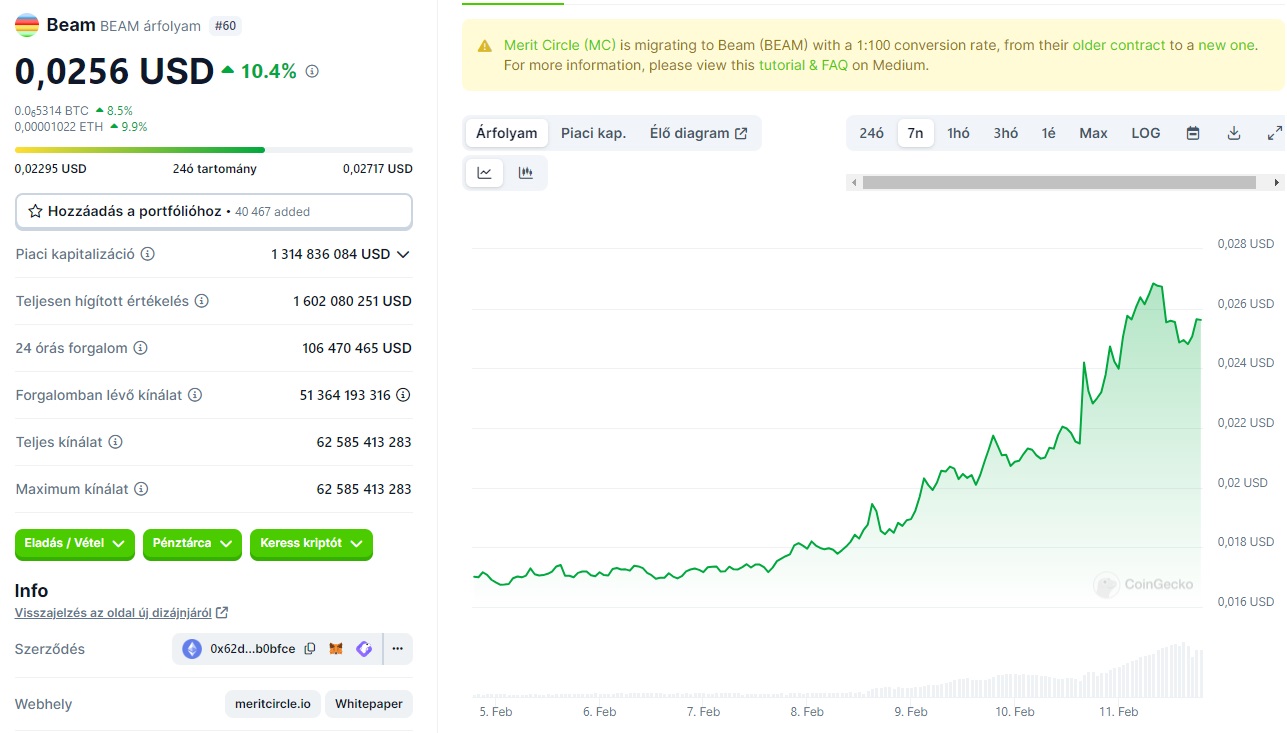1287x733 pixels.
Task: Show info for Piaci kapitalizáció
Action: [148, 254]
